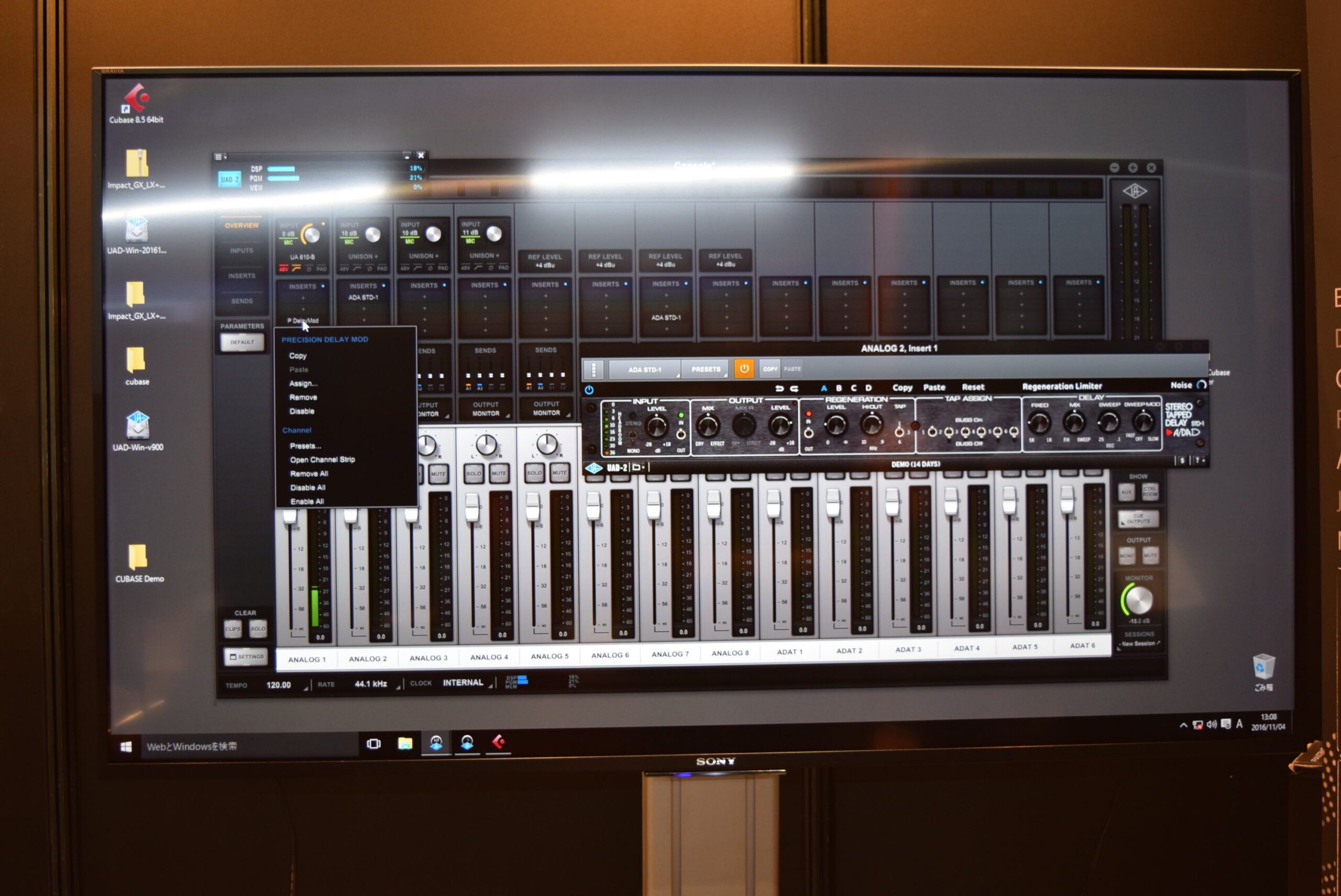This screenshot has height=896, width=1341.
Task: Choose Disable in the context menu
Action: 302,412
